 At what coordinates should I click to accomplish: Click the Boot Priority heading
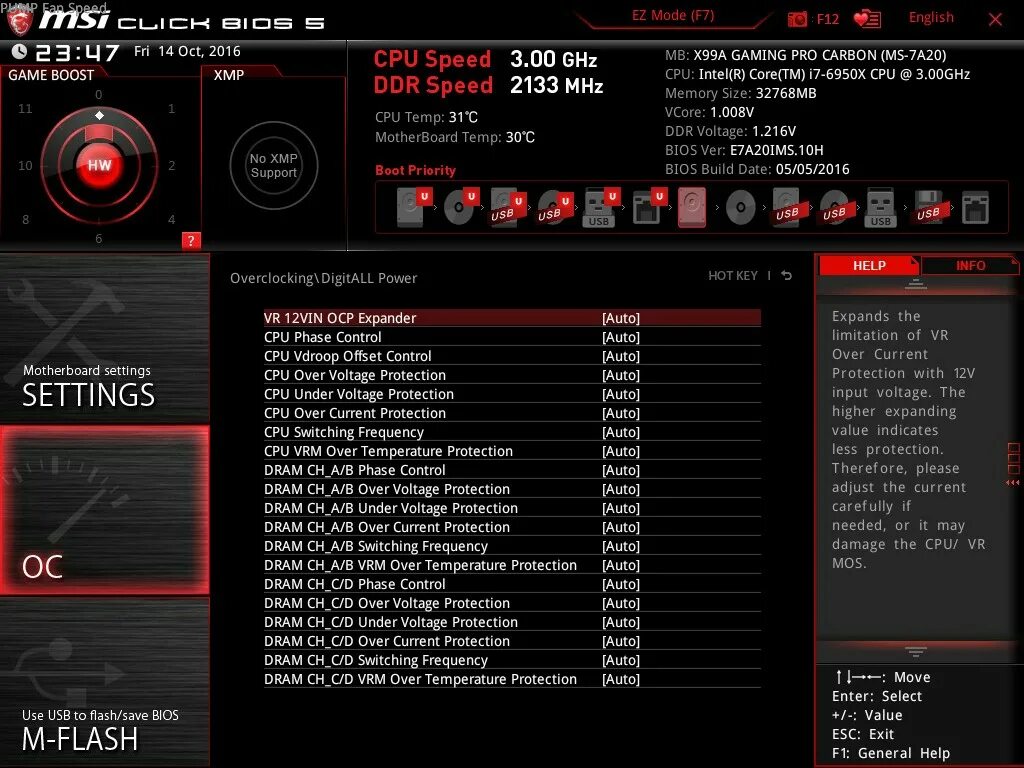click(415, 170)
